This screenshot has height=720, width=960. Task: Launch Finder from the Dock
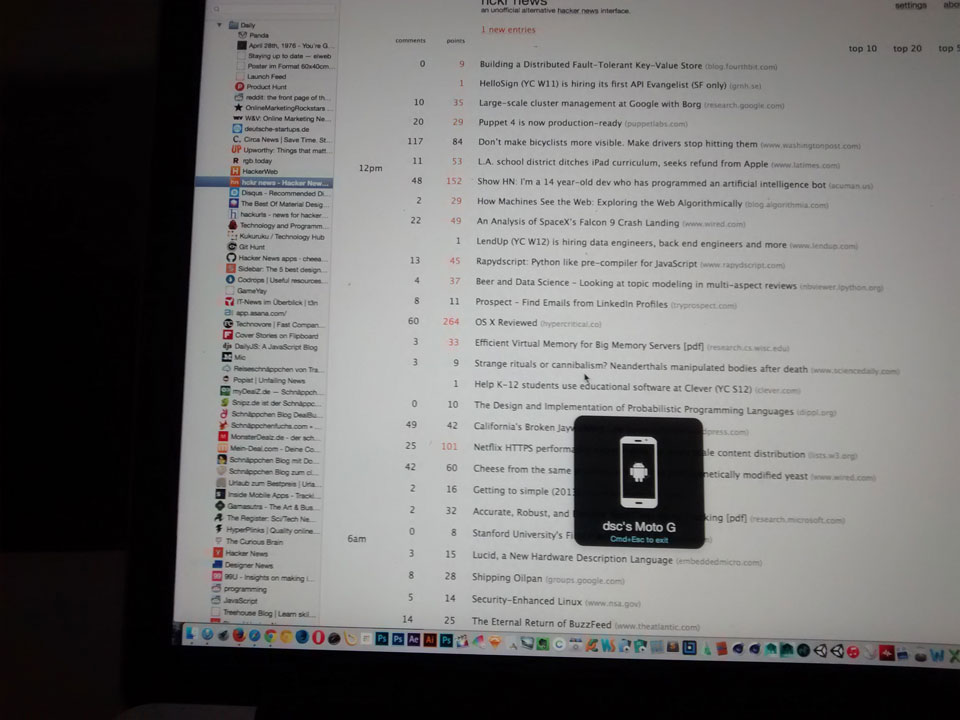click(191, 634)
